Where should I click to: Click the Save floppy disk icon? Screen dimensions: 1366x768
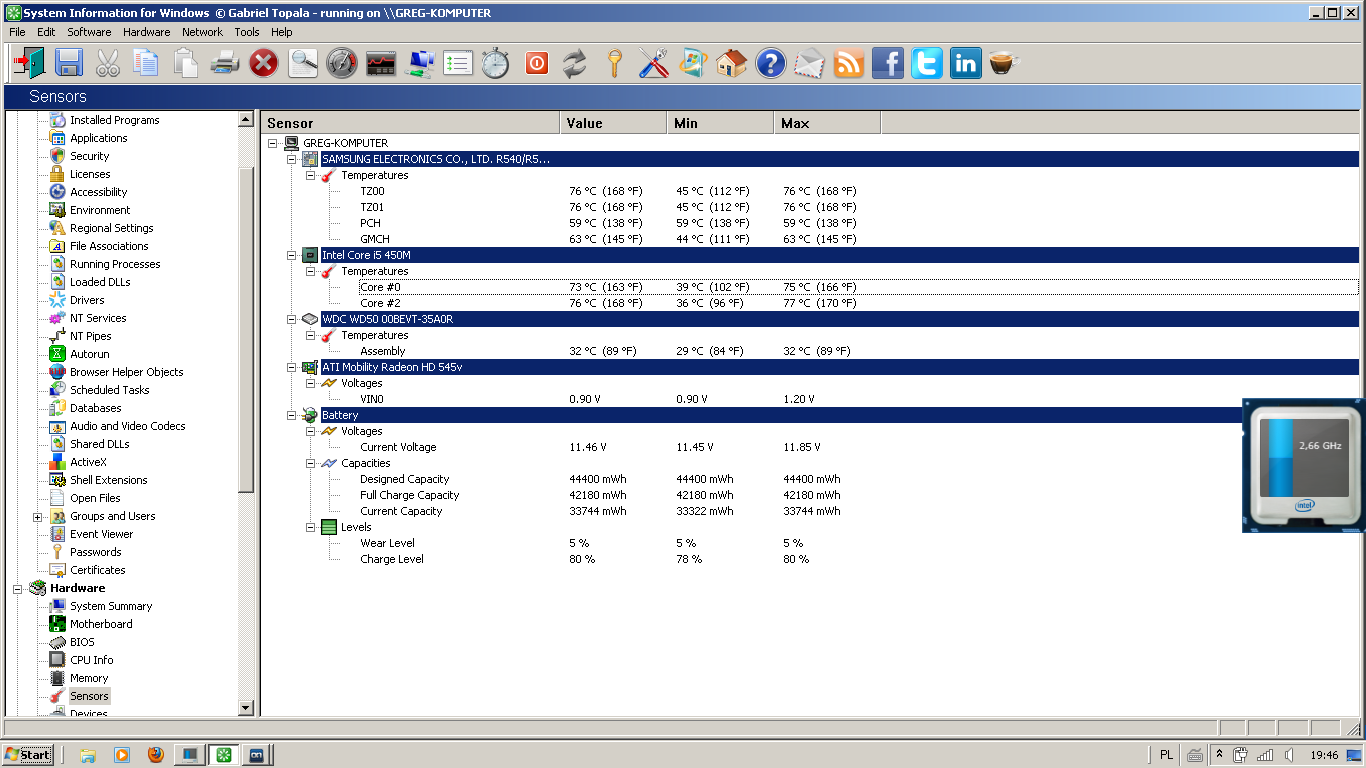[x=68, y=64]
